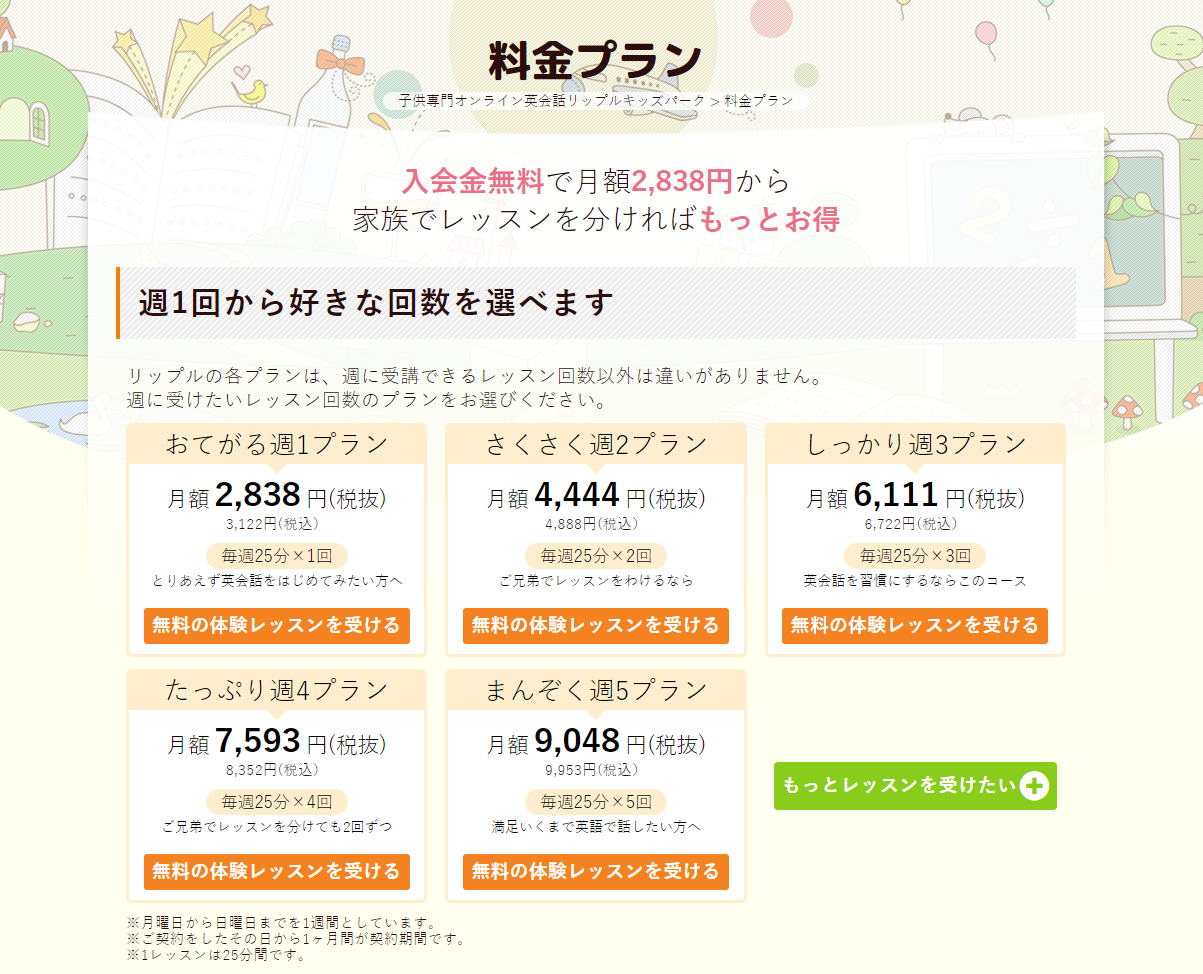The height and width of the screenshot is (974, 1203).
Task: Click the 週1回から好きな回数を選べます heading
Action: pos(376,303)
